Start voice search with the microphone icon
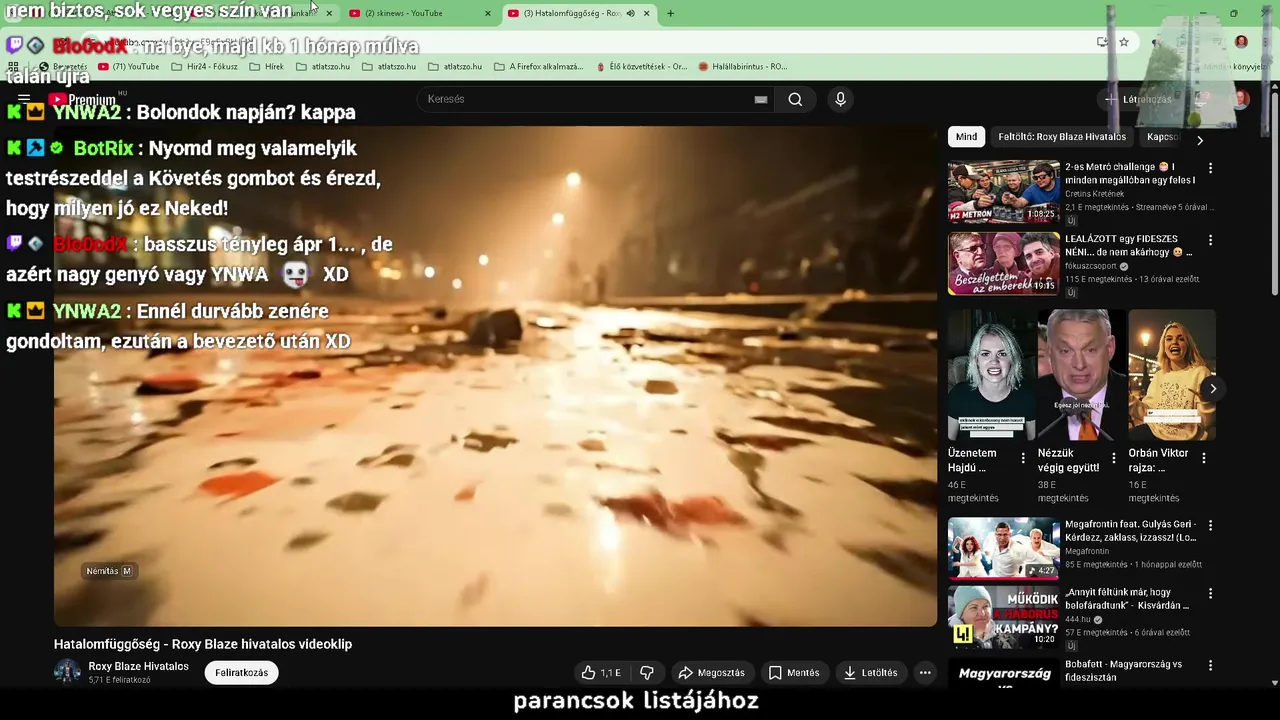1280x720 pixels. point(840,99)
